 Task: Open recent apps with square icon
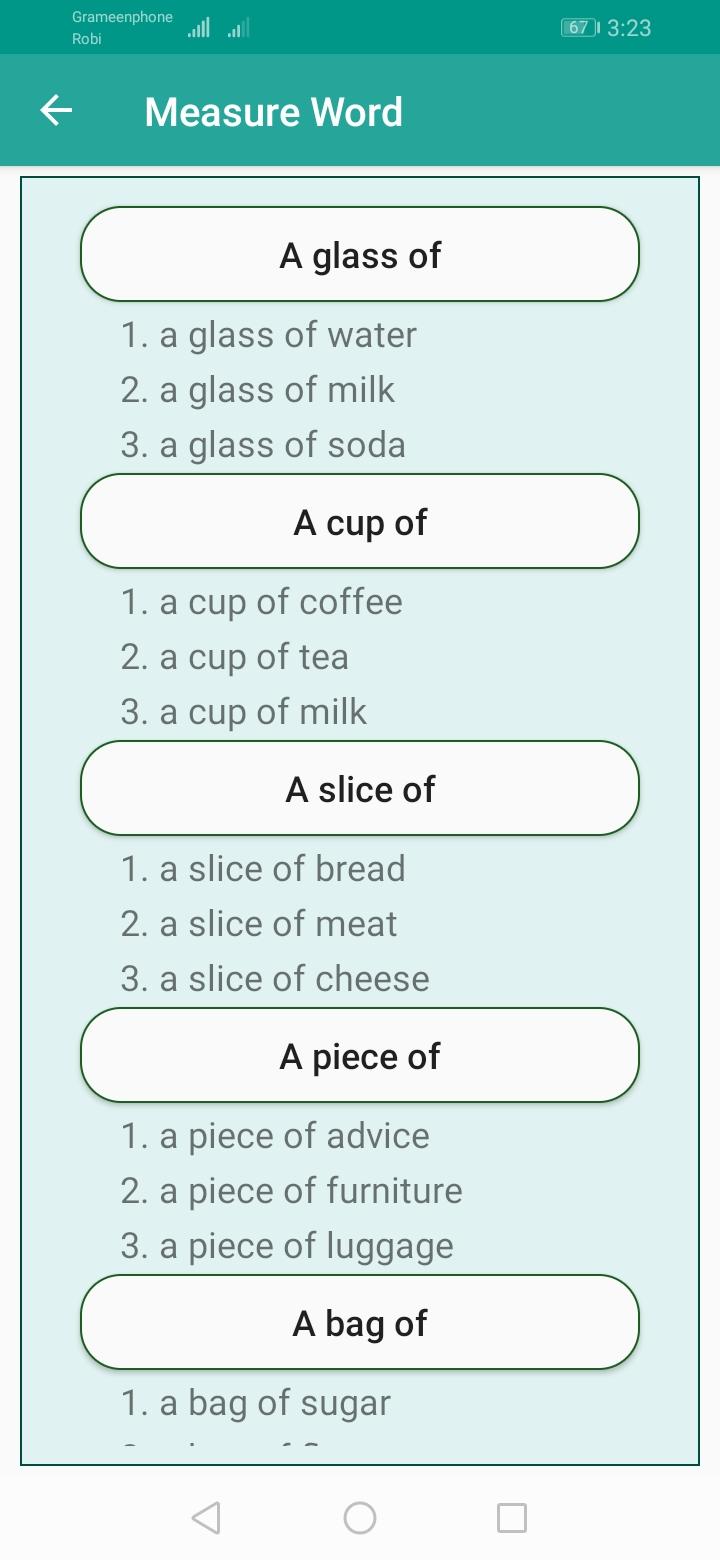pyautogui.click(x=511, y=1518)
